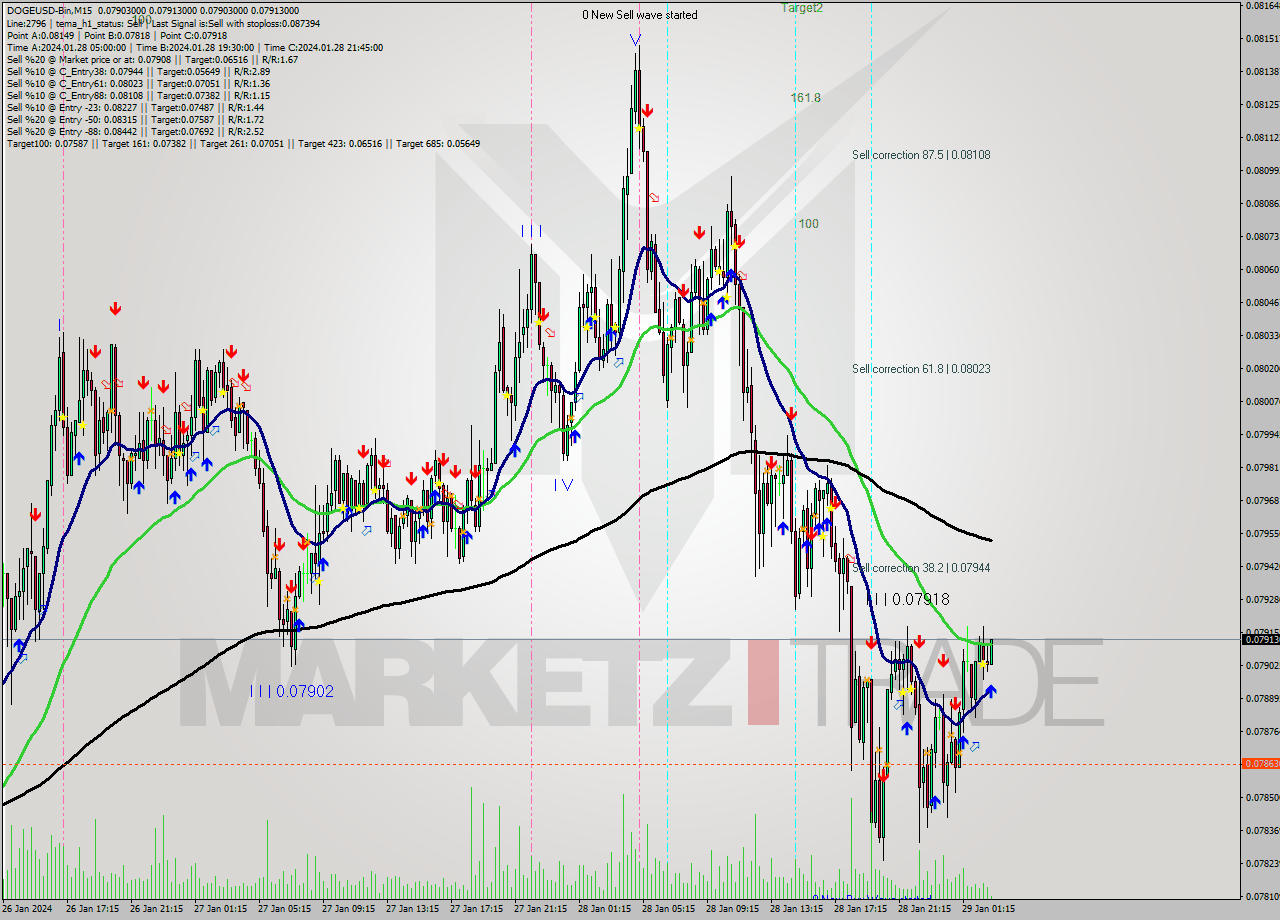Click the 'Sell %20 @ Market price' line

click(x=152, y=59)
